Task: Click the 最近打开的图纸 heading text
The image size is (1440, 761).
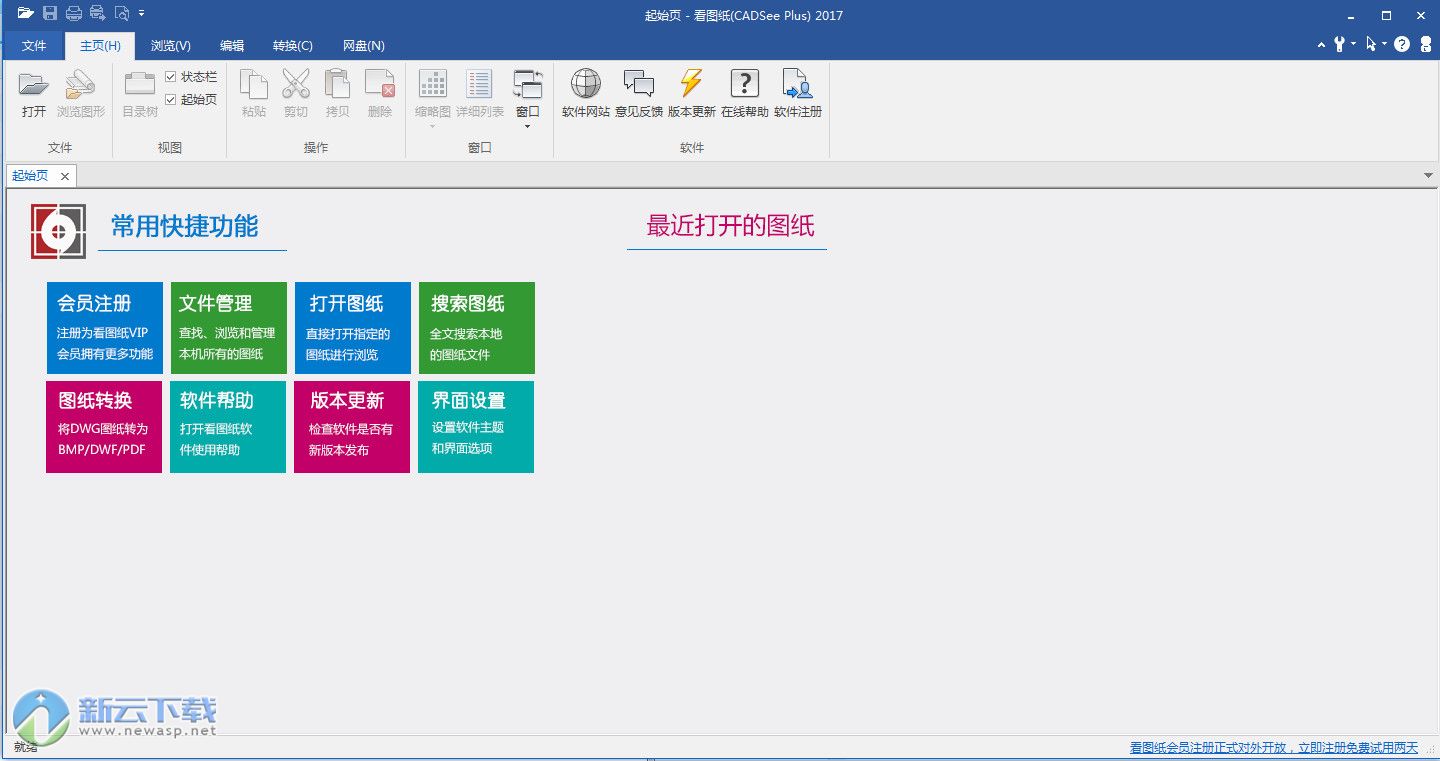Action: 730,226
